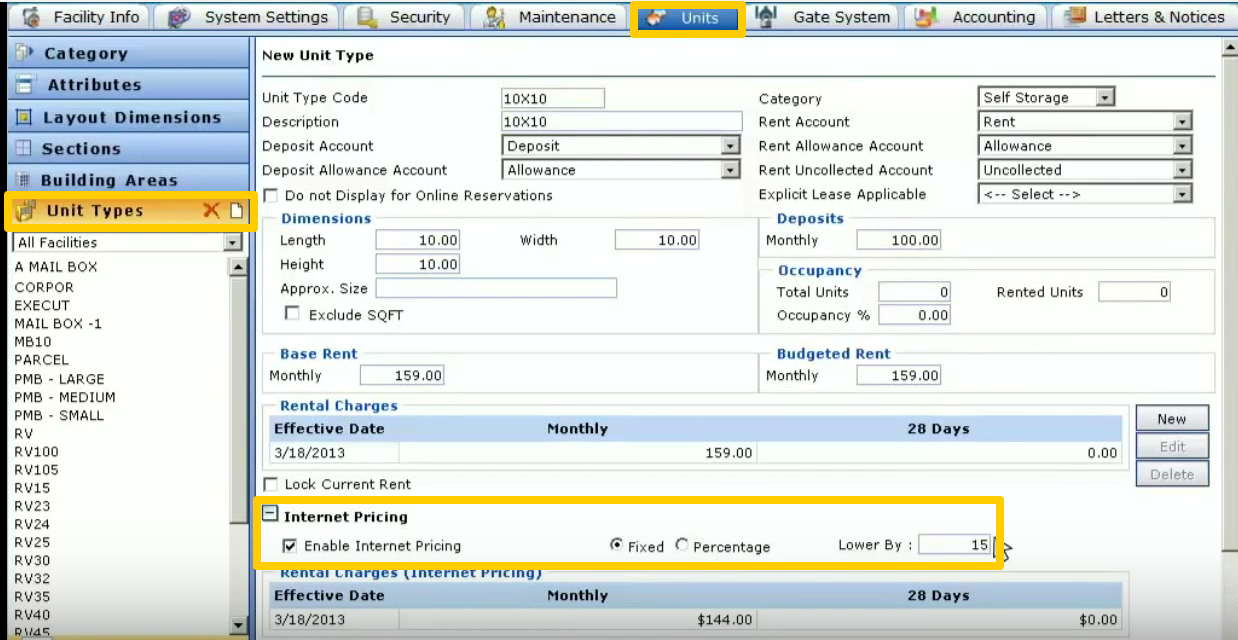Image resolution: width=1238 pixels, height=640 pixels.
Task: Open the Explicit Lease Applicable dropdown
Action: point(1182,194)
